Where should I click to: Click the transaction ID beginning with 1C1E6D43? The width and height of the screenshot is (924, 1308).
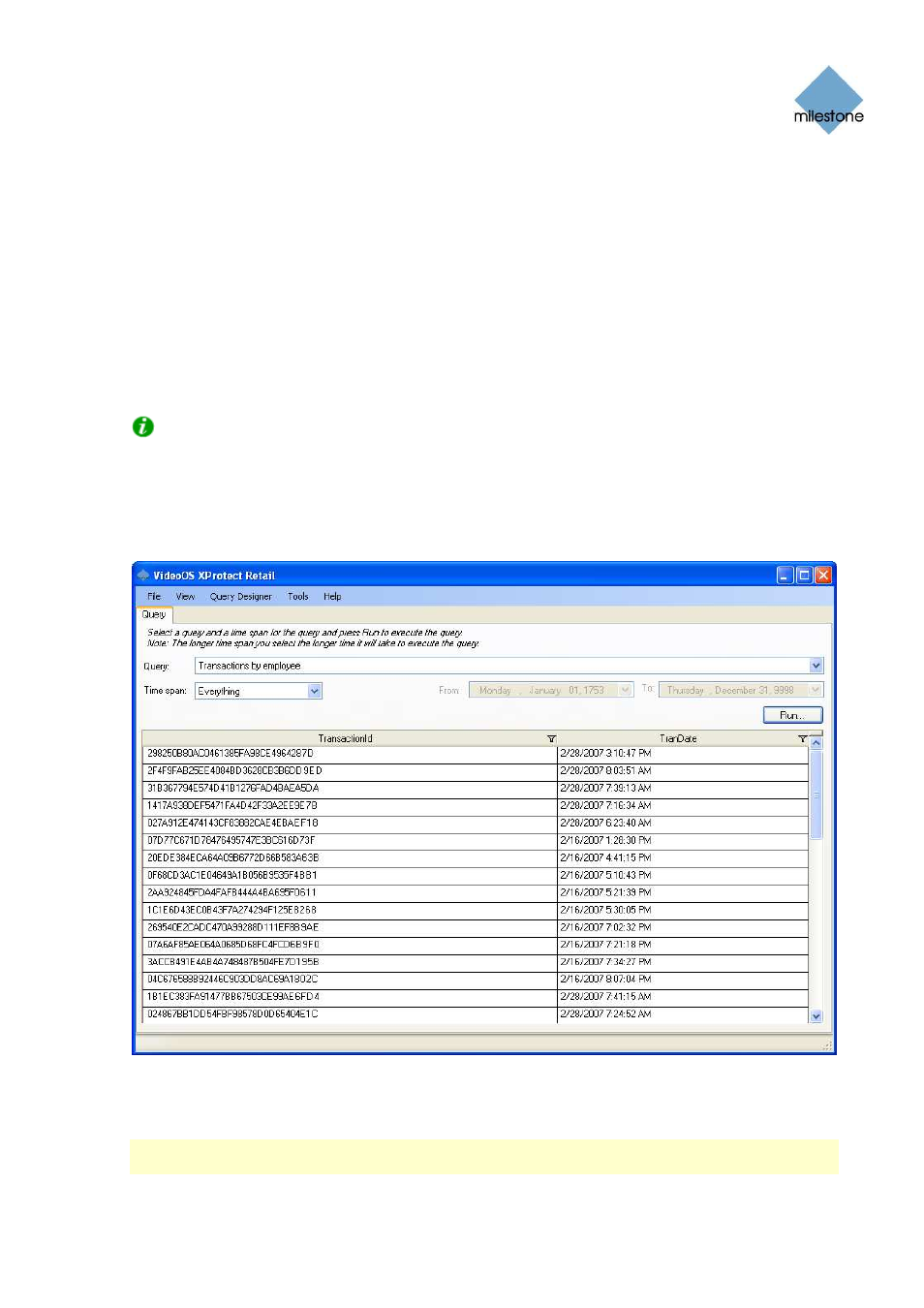(232, 911)
